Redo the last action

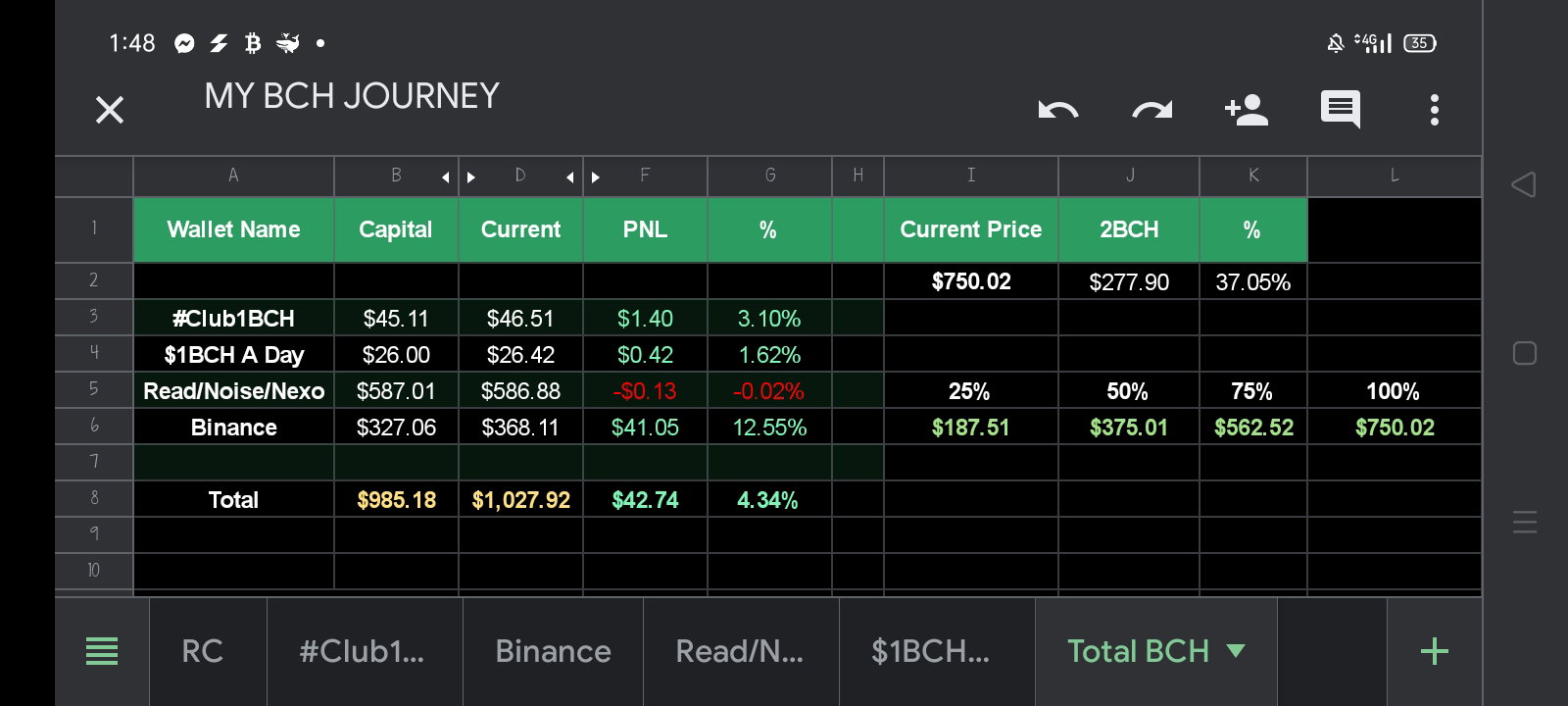tap(1151, 110)
